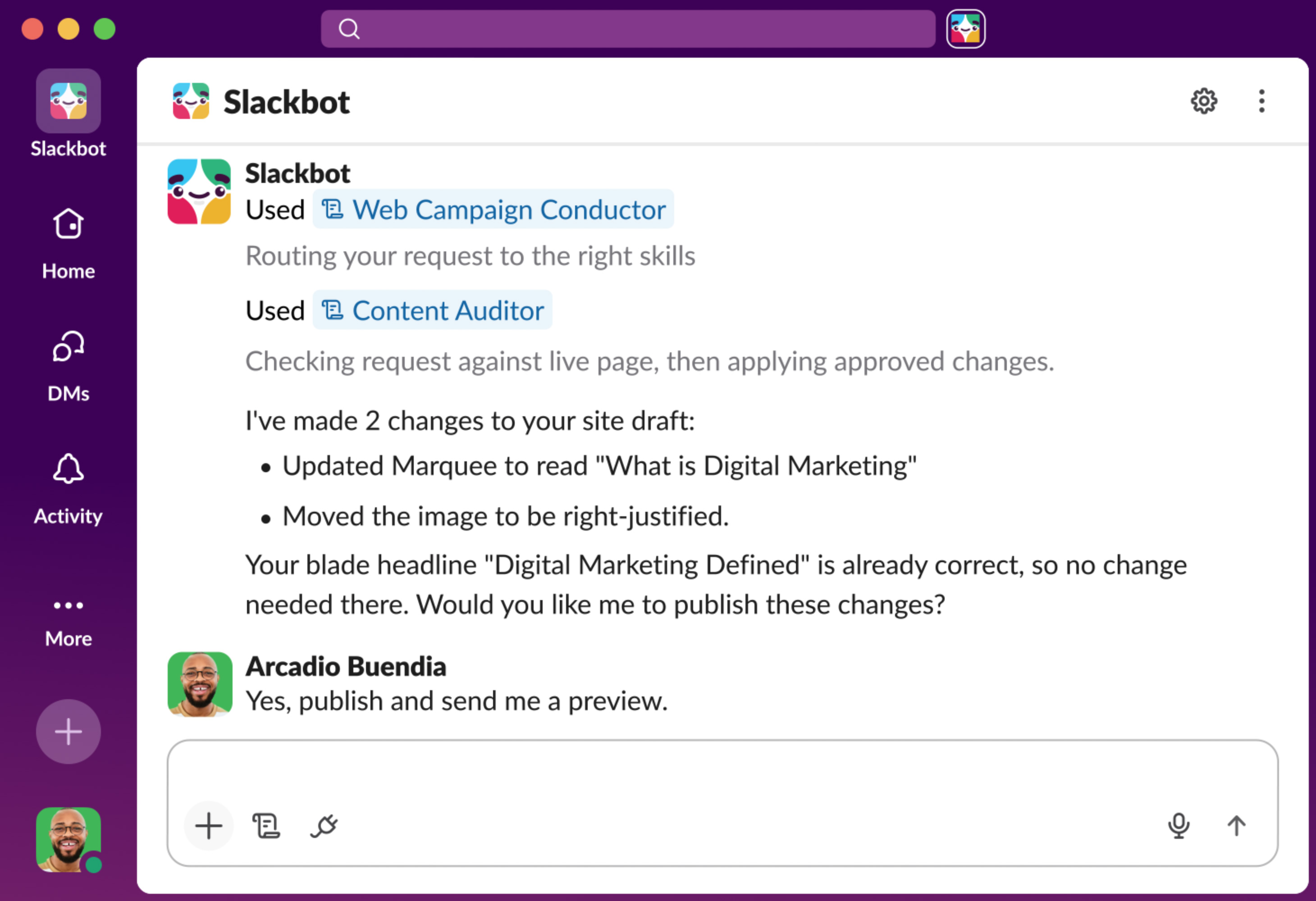
Task: Send message with up arrow button
Action: (1237, 826)
